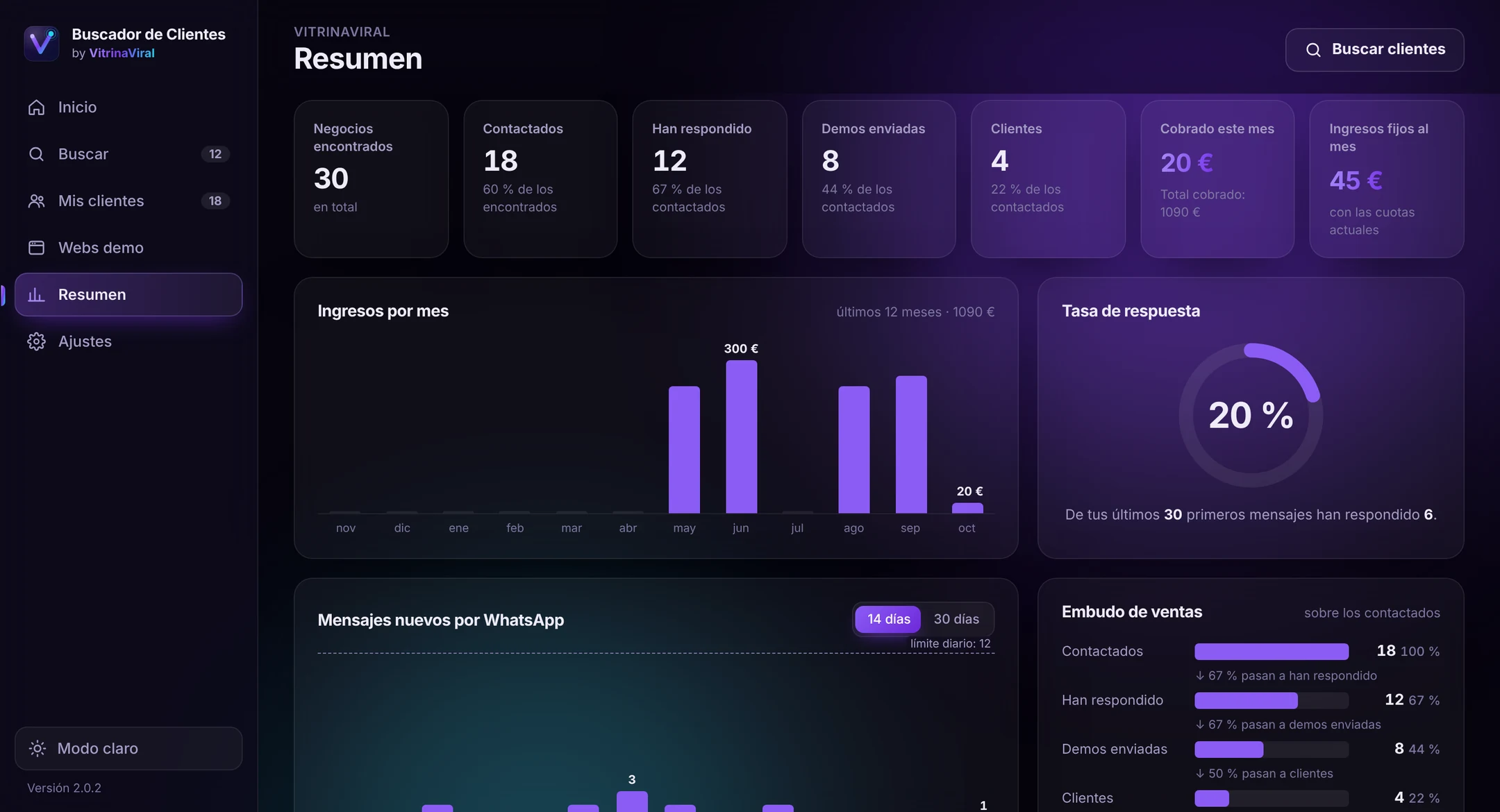The height and width of the screenshot is (812, 1500).
Task: Open the Ajustes page
Action: pos(128,341)
